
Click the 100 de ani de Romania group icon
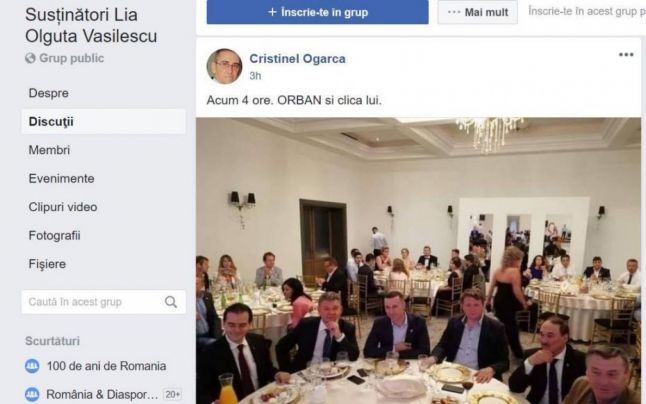(x=32, y=366)
